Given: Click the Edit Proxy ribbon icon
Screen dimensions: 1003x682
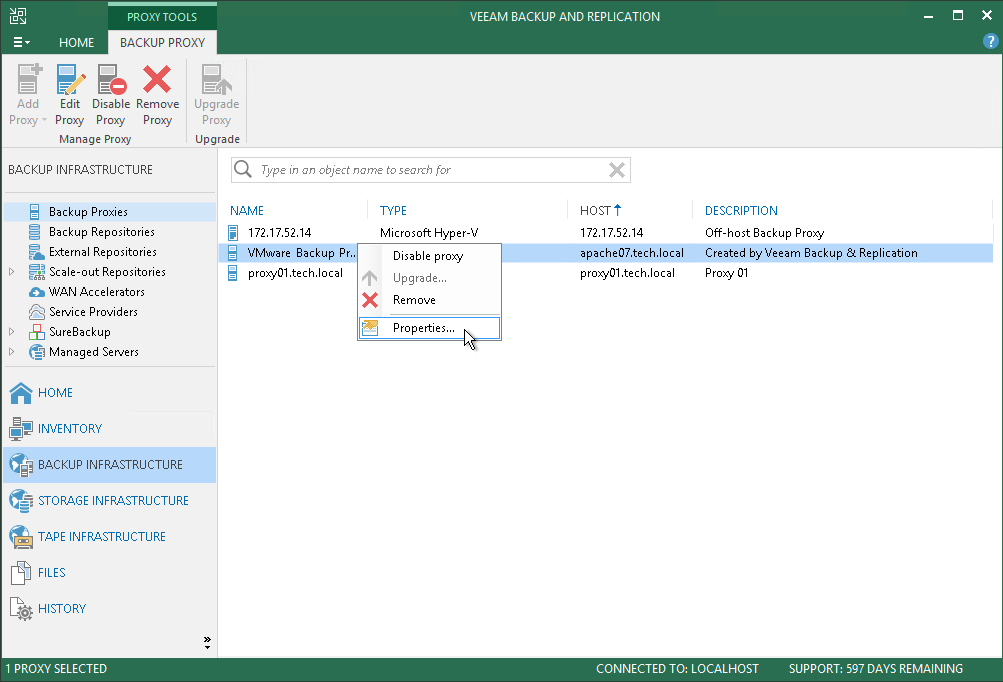Looking at the screenshot, I should (x=70, y=79).
